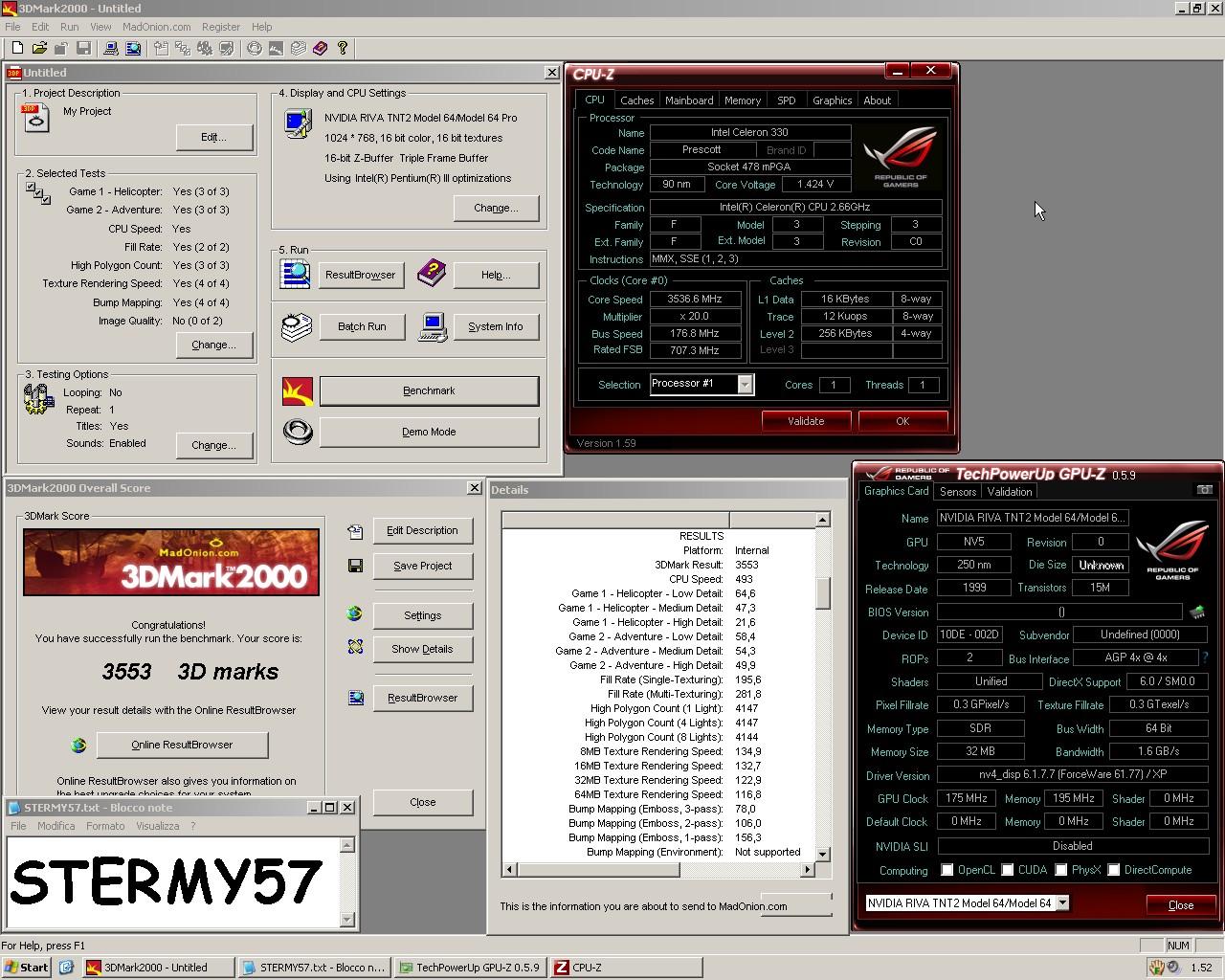Image resolution: width=1225 pixels, height=980 pixels.
Task: Open the Run menu in 3DMark2000
Action: tap(70, 27)
